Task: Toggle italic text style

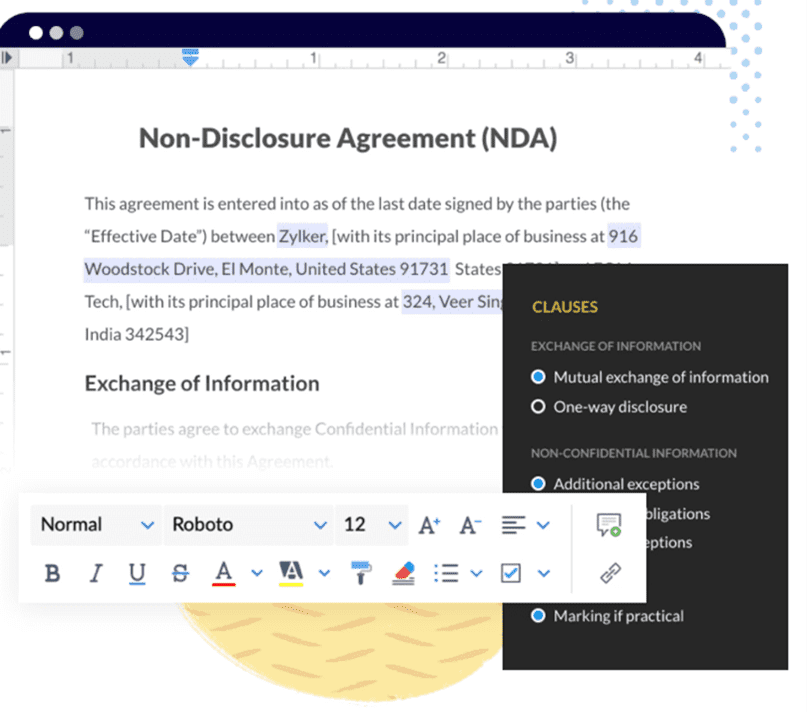Action: pos(96,573)
